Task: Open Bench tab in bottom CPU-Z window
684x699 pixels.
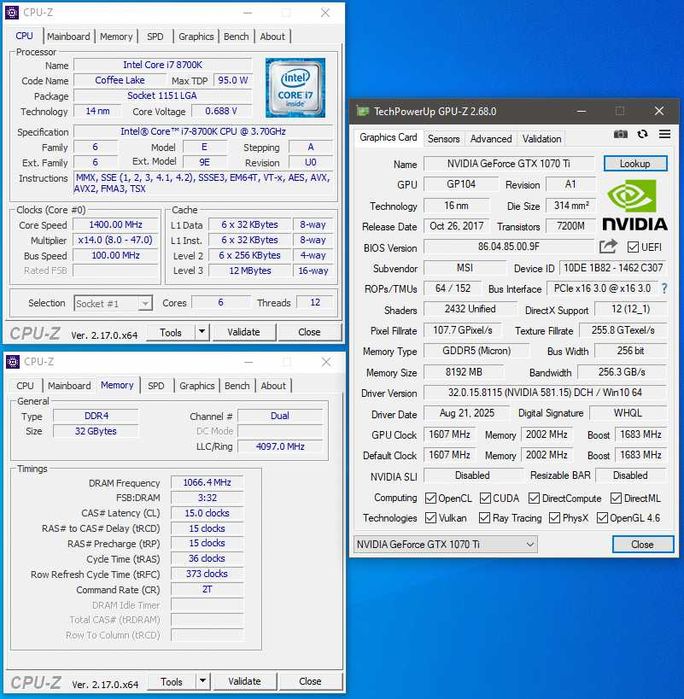Action: 237,386
